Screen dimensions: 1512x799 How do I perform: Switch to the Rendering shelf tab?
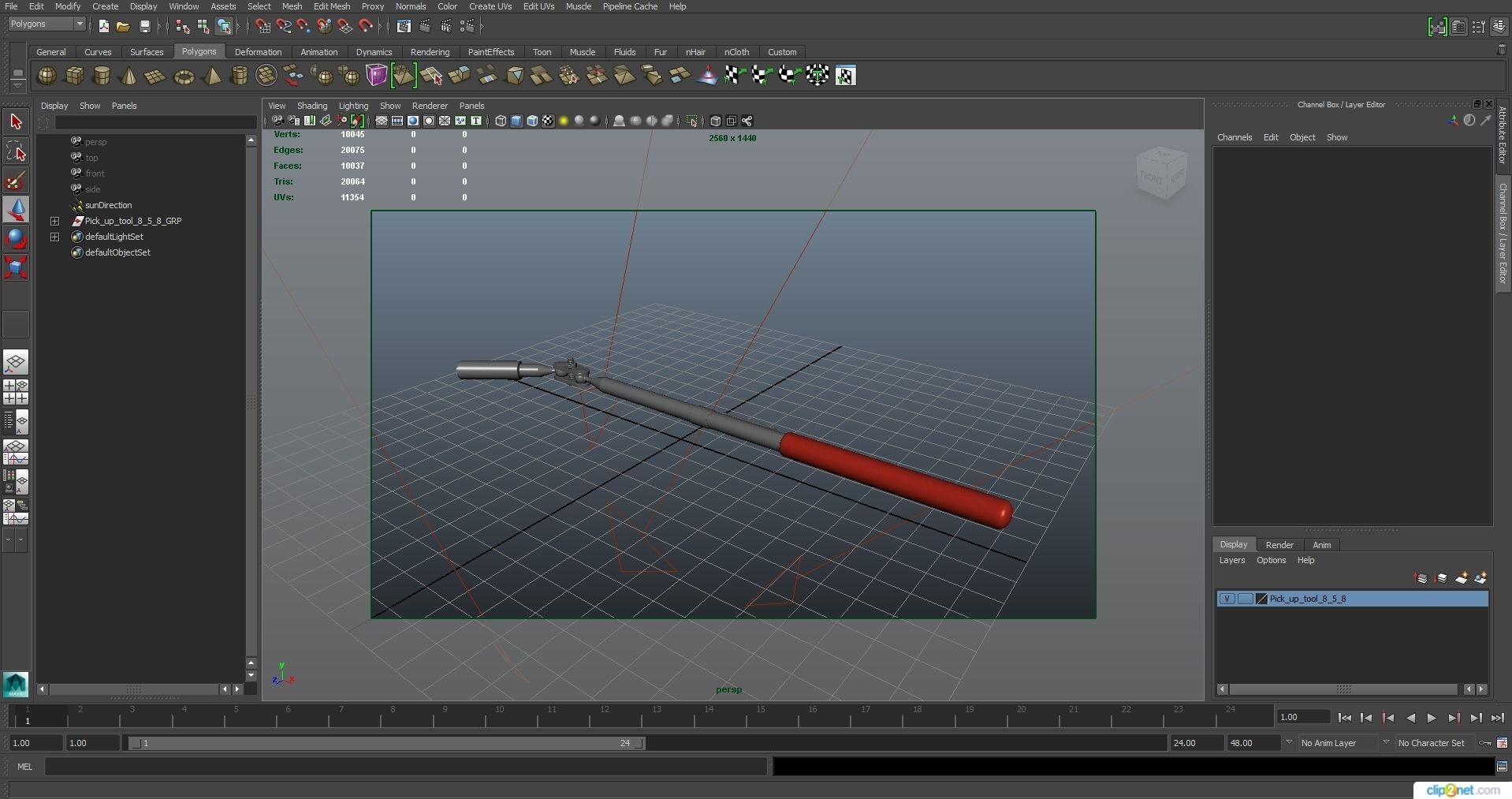[430, 52]
